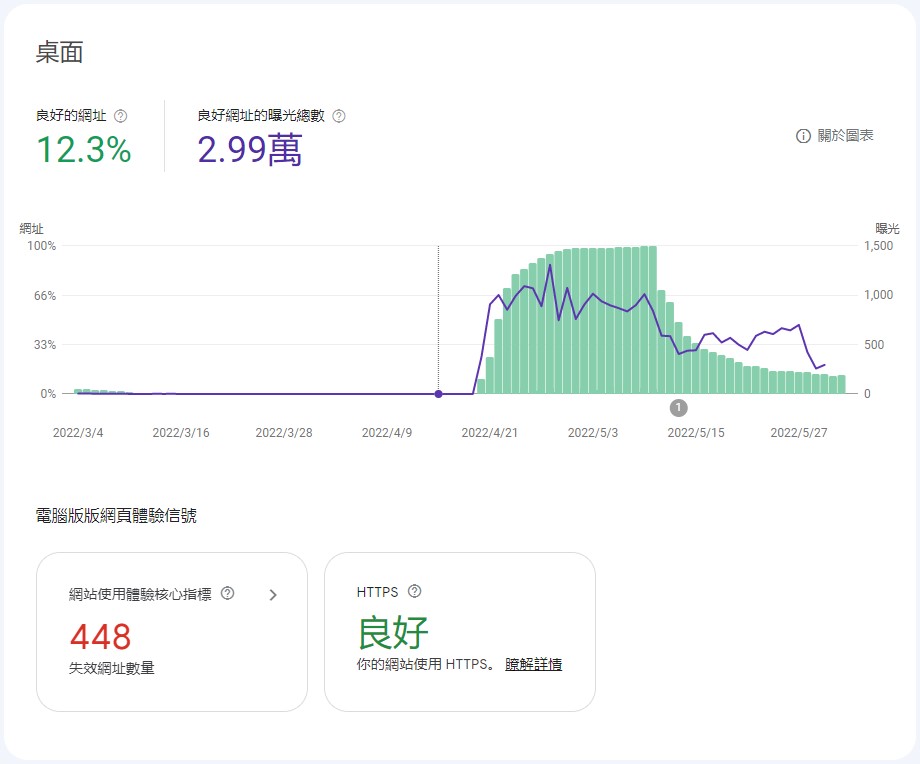This screenshot has width=920, height=764.
Task: Toggle the 2.99萬 impressions metric
Action: [x=250, y=150]
